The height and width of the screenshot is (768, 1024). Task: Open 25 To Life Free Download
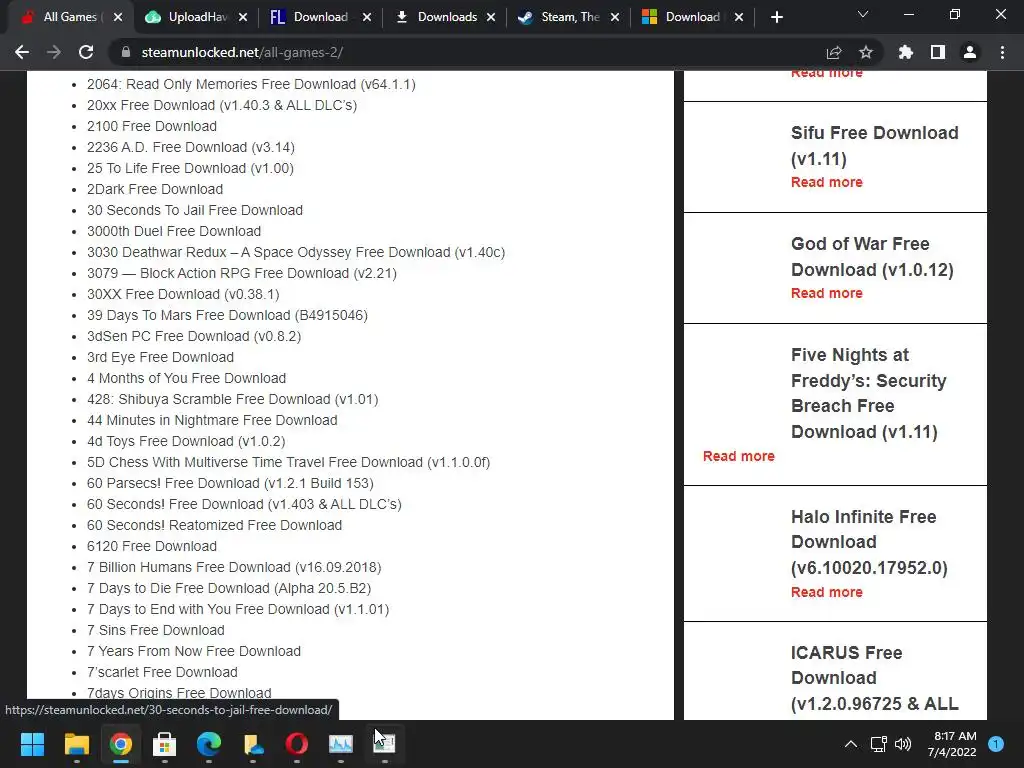pos(190,168)
